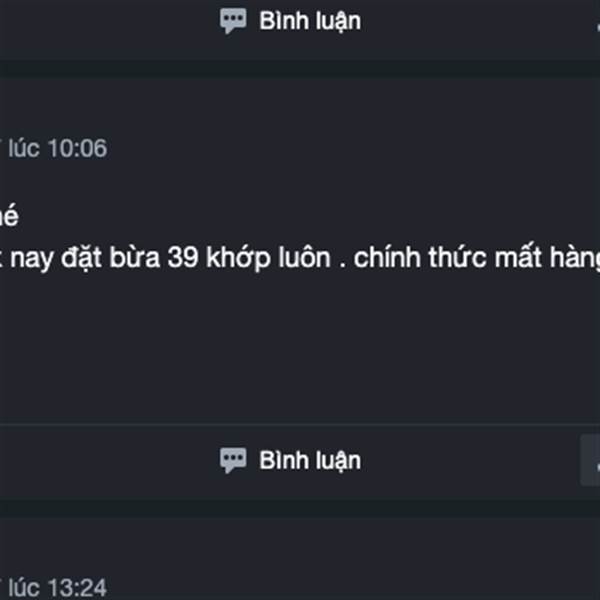Click the time "13:24" in the bottom header
This screenshot has width=600, height=600.
coord(78,587)
